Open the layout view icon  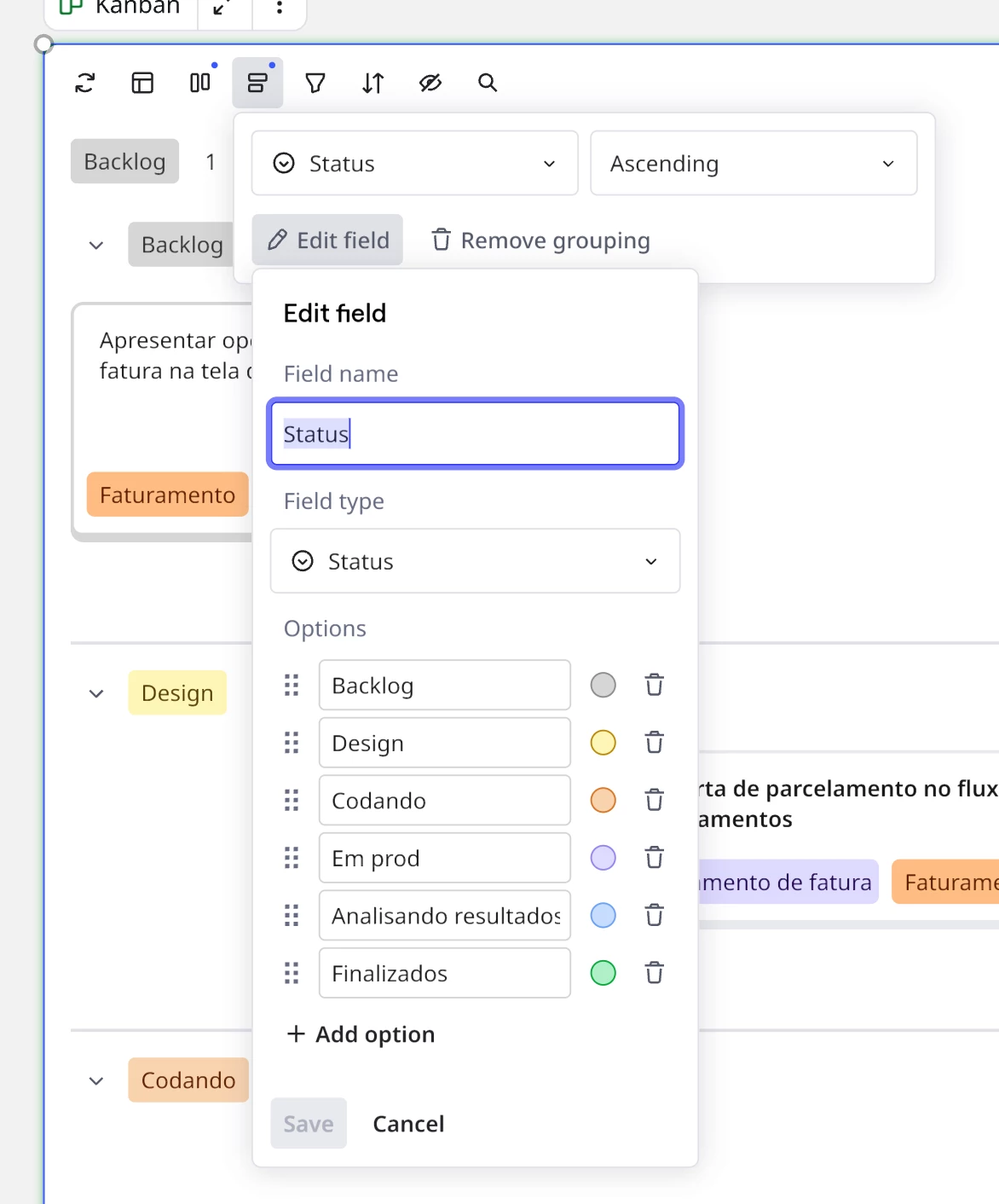pyautogui.click(x=142, y=83)
